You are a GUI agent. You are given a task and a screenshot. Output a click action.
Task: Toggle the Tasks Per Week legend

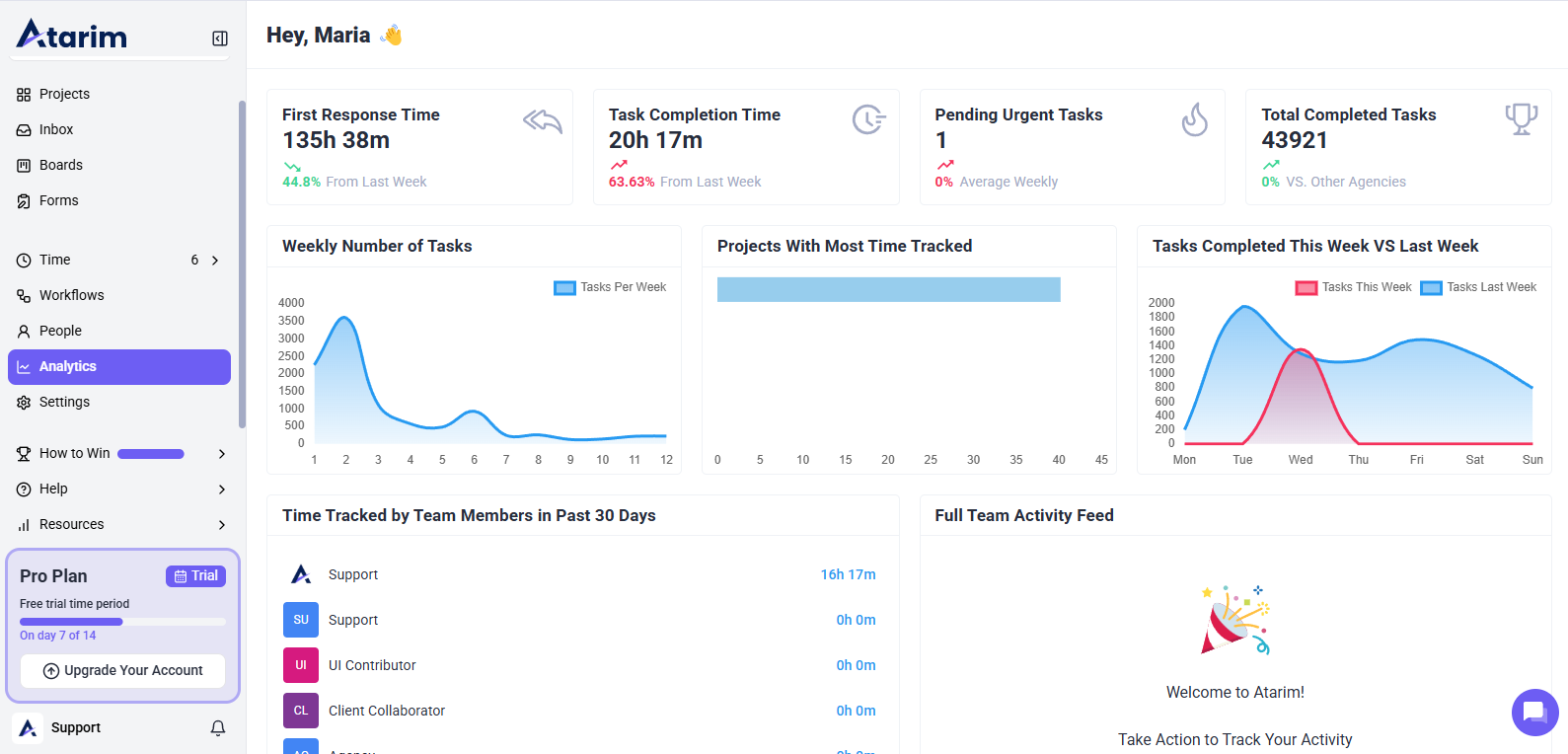tap(611, 287)
